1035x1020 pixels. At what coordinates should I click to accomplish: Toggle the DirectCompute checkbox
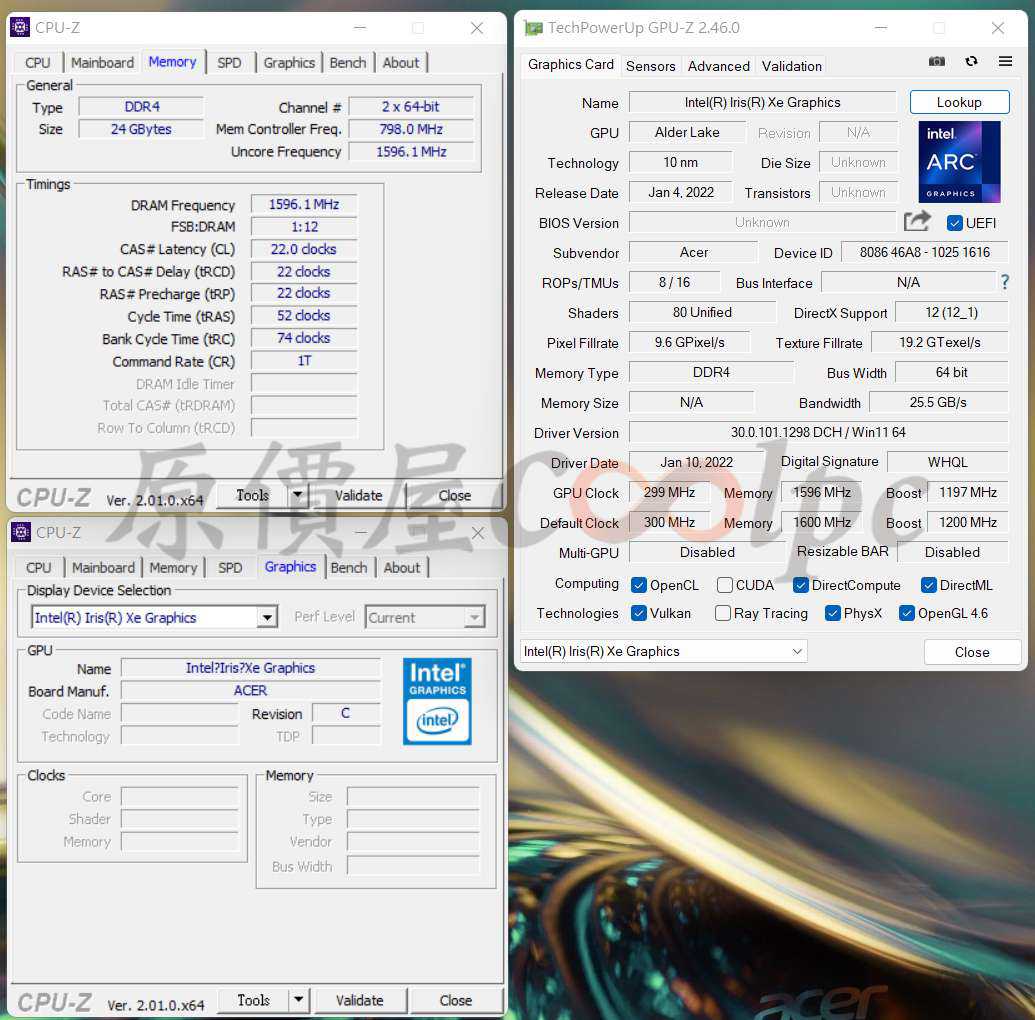pos(801,585)
